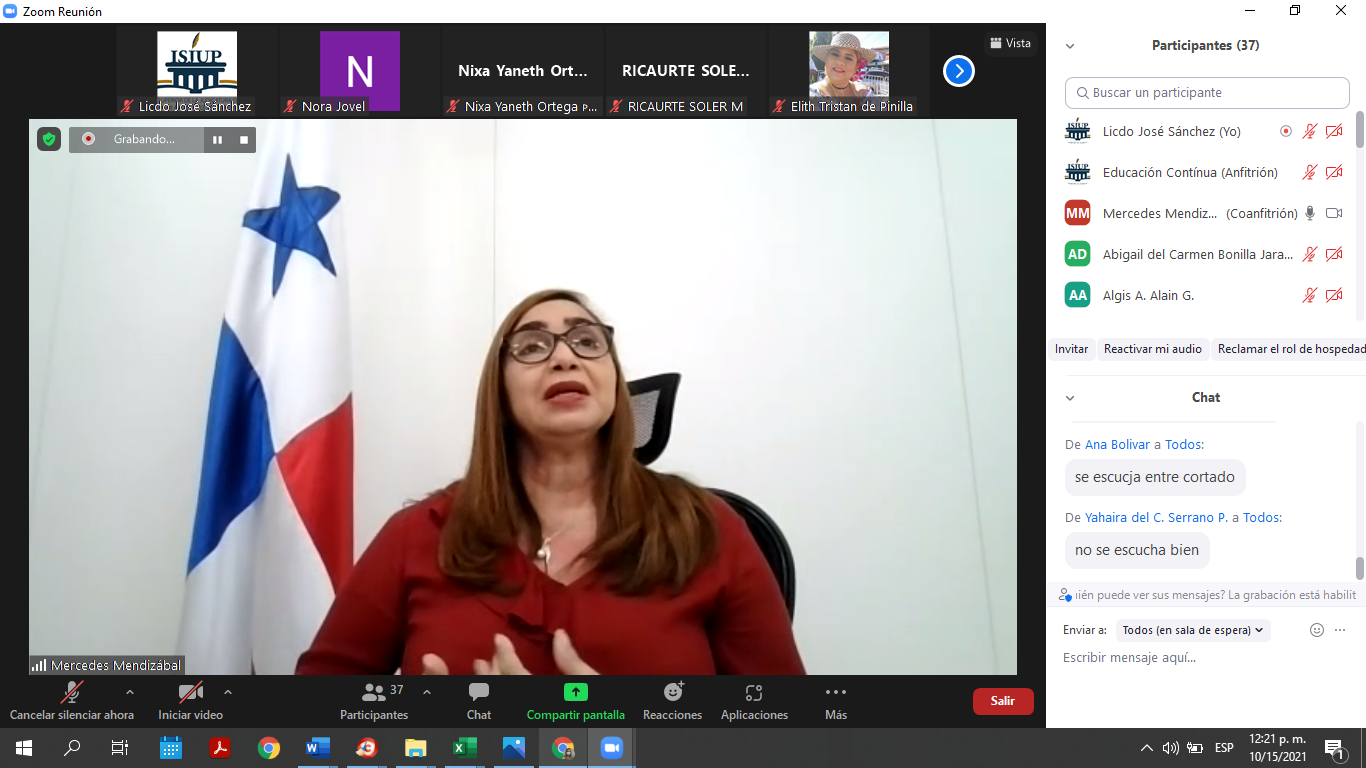
Task: Select the AA avatar in participants list
Action: (1077, 295)
